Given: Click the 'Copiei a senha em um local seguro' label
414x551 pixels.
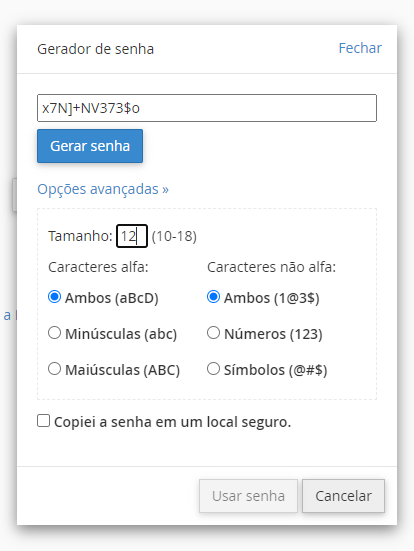Looking at the screenshot, I should point(173,422).
